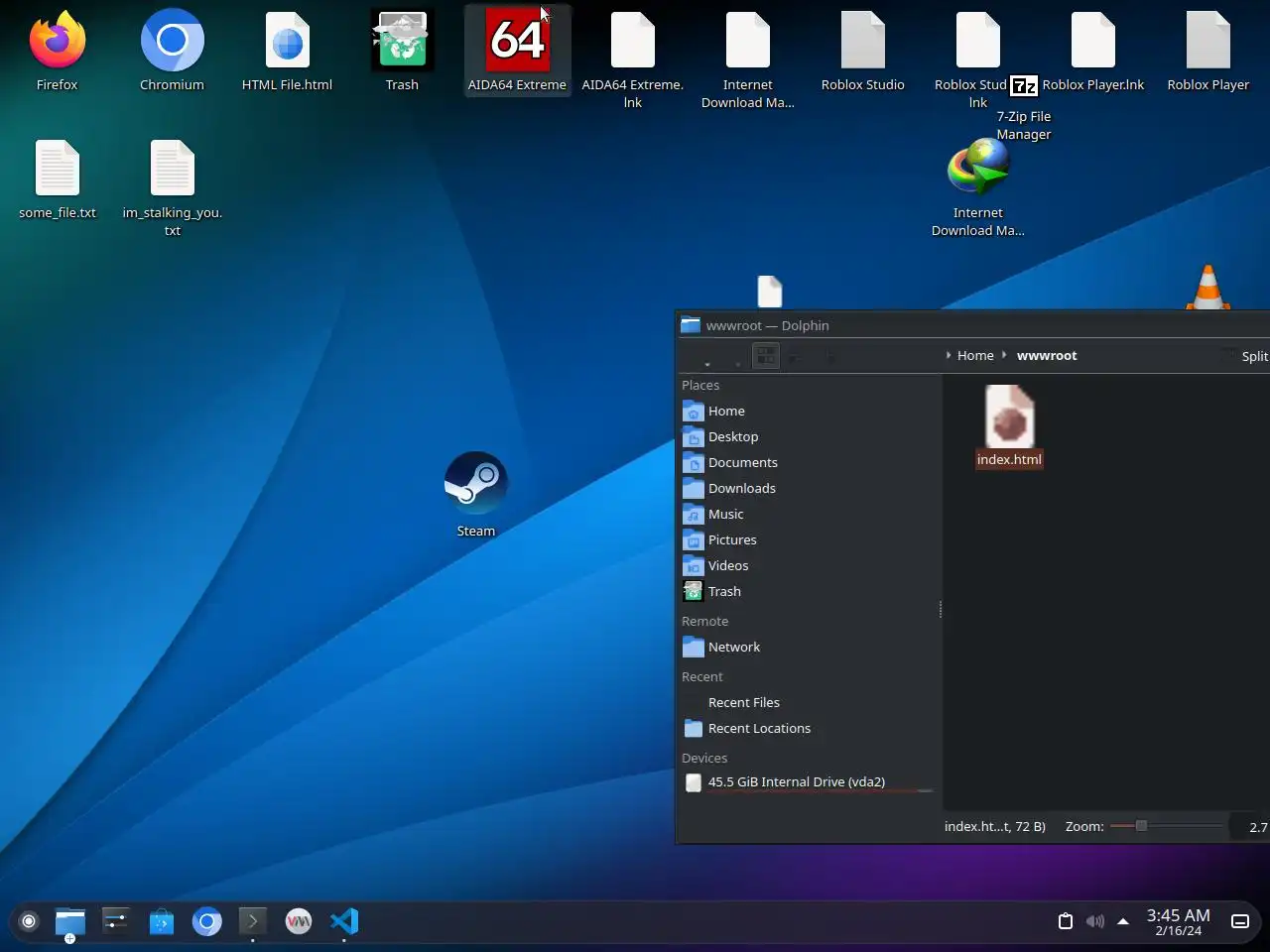This screenshot has width=1270, height=952.
Task: Click the Dolphin window title bar icon
Action: pos(691,325)
